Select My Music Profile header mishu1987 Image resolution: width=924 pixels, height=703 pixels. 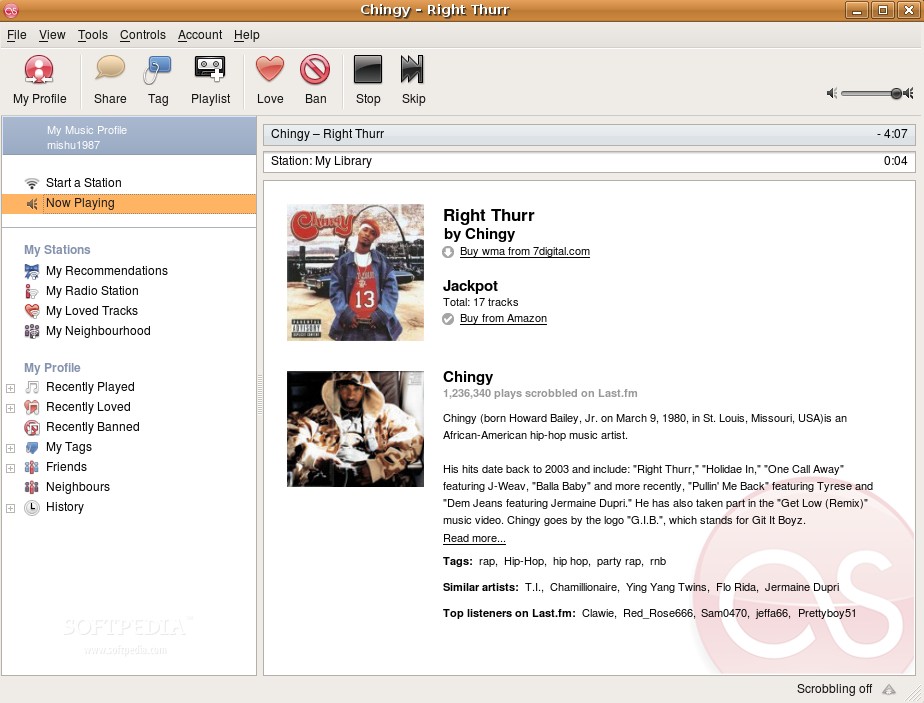tap(129, 137)
